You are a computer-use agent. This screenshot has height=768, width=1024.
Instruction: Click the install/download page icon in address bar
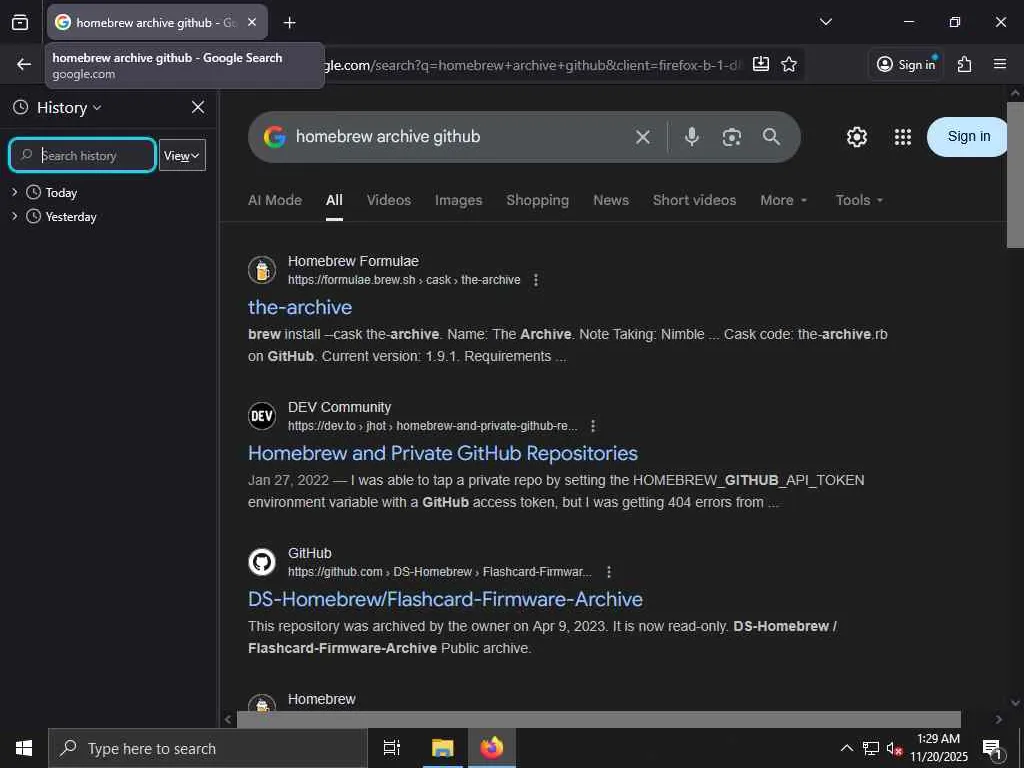pyautogui.click(x=761, y=64)
